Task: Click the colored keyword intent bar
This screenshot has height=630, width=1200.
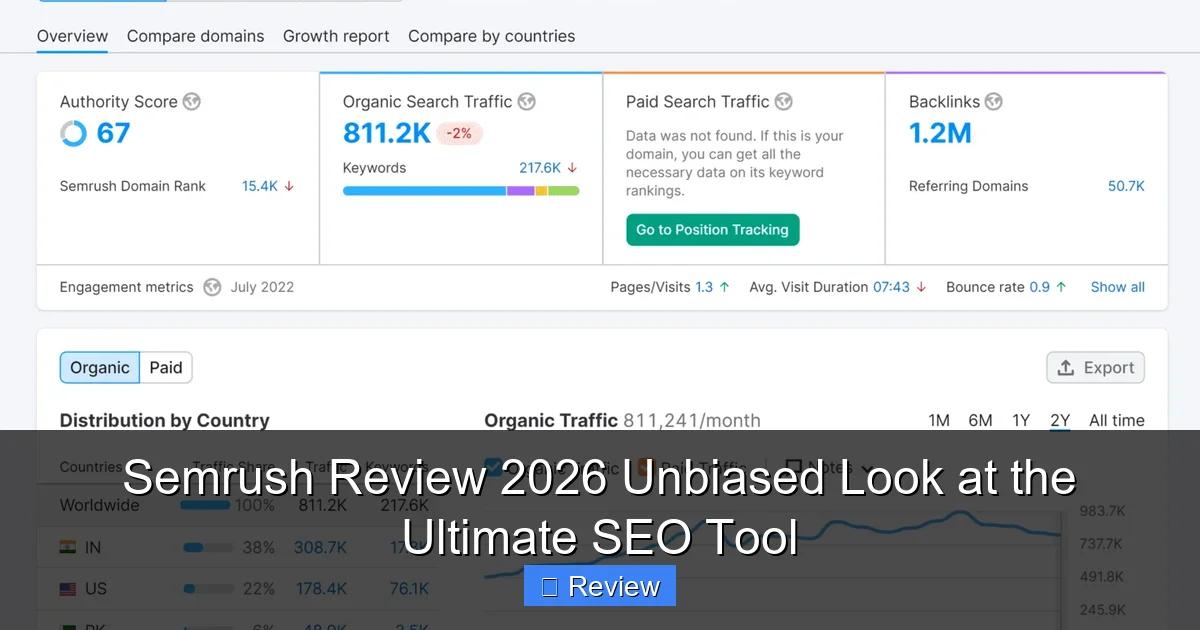Action: pyautogui.click(x=461, y=189)
